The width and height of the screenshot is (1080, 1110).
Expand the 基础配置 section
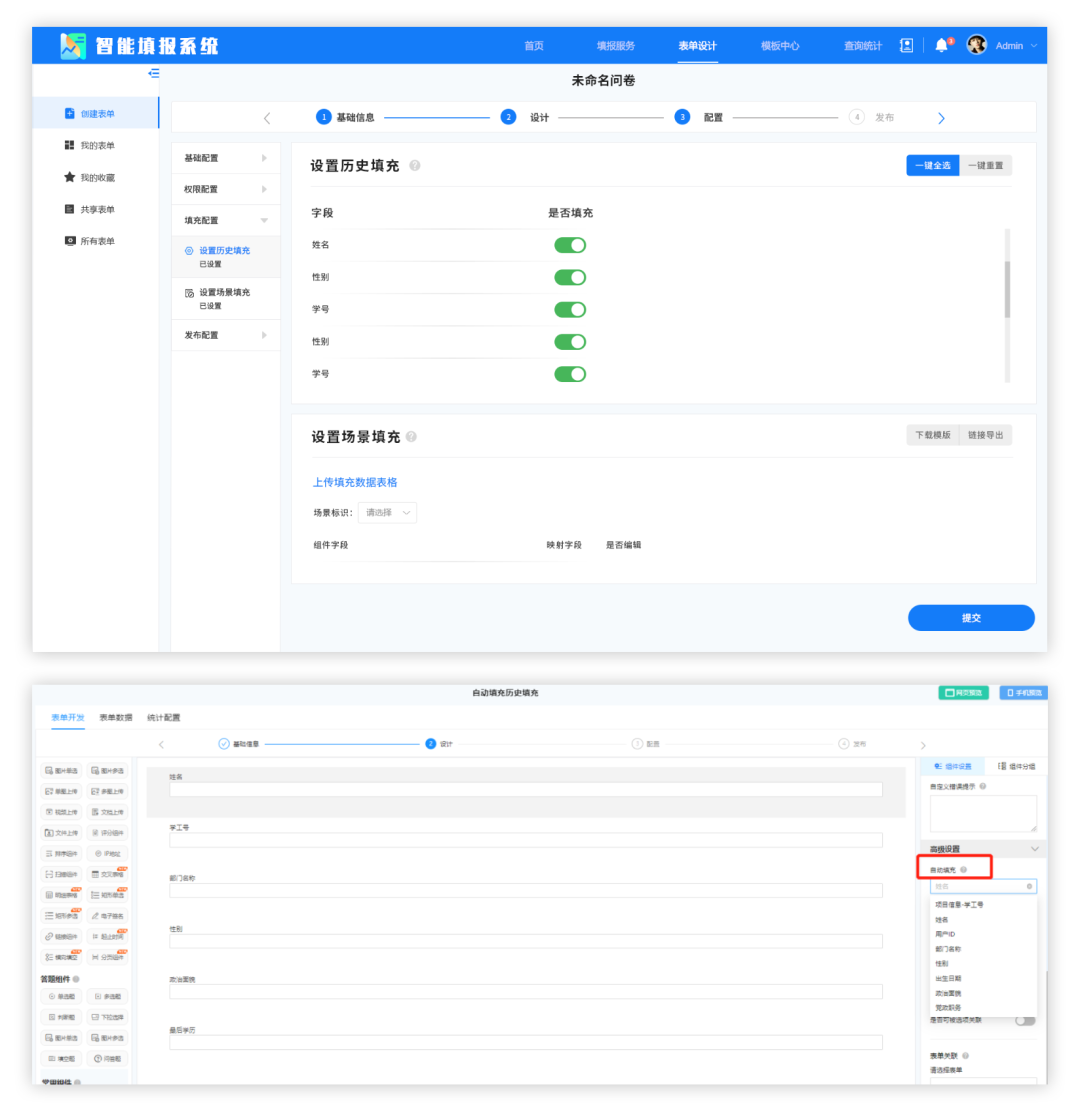(x=226, y=158)
